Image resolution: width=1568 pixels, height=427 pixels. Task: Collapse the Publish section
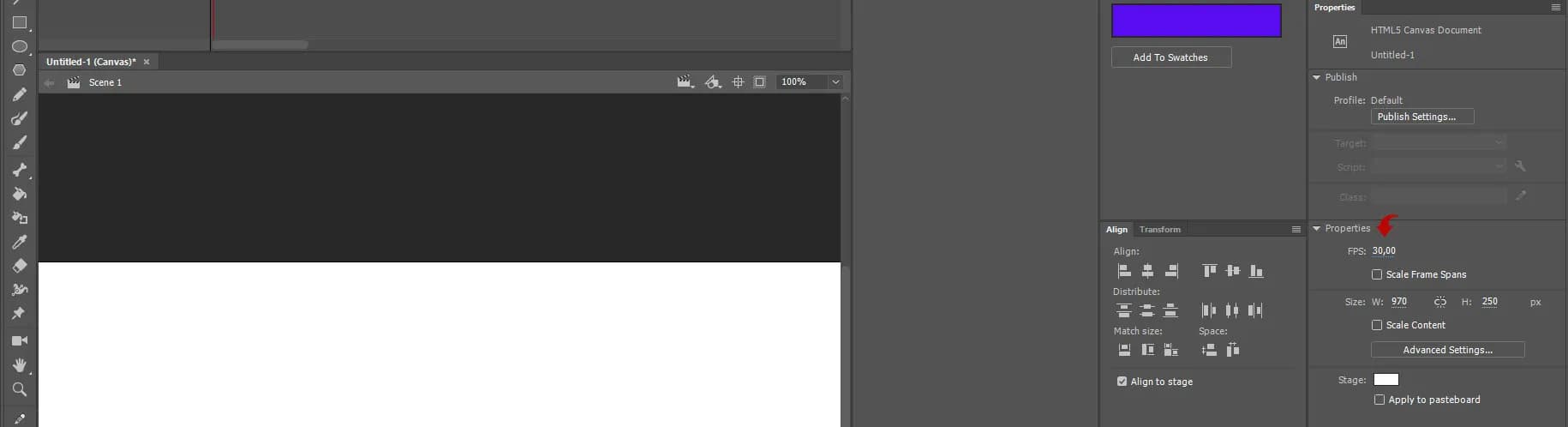tap(1316, 77)
